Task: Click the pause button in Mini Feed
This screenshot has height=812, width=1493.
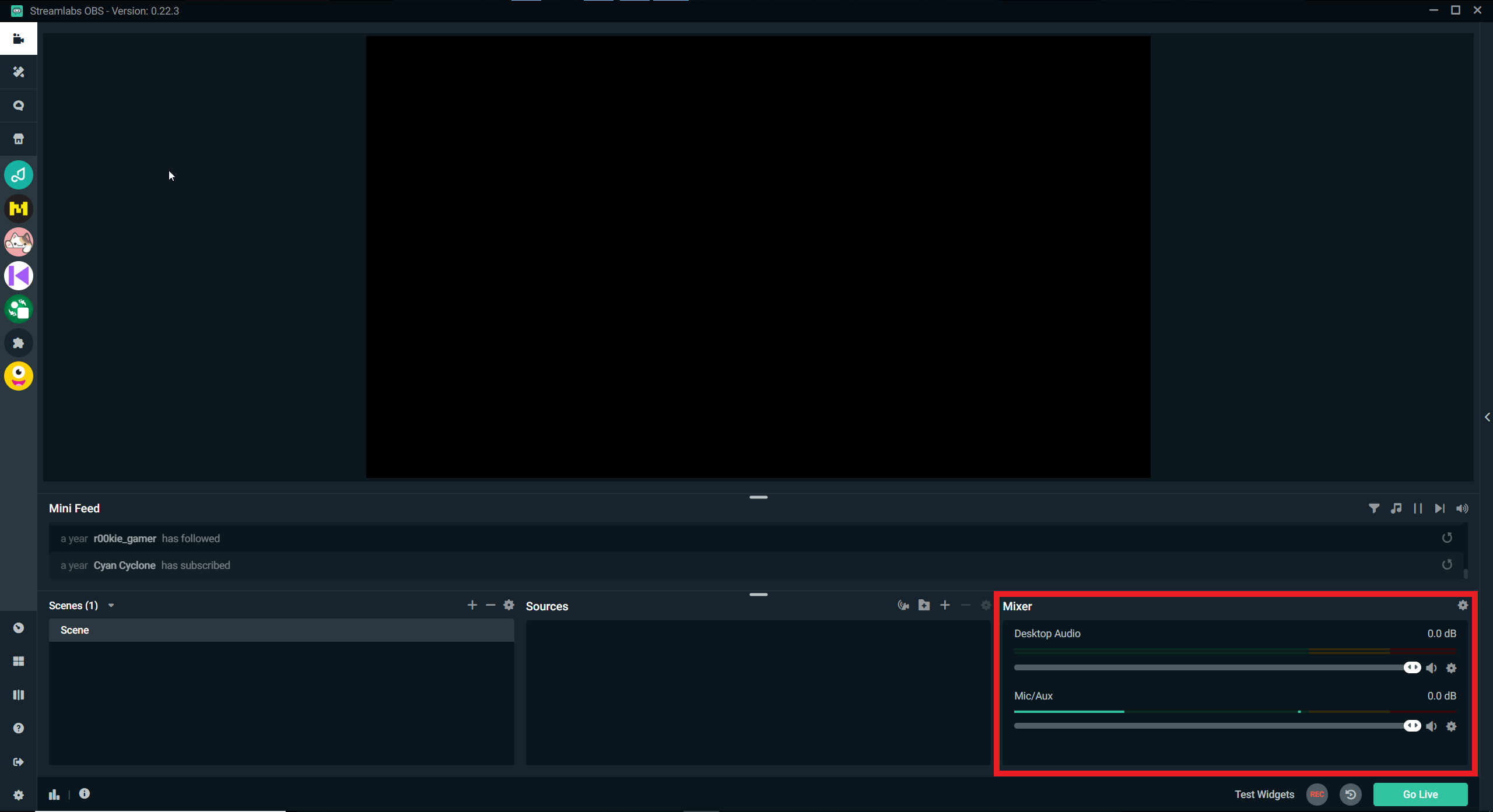Action: tap(1418, 508)
